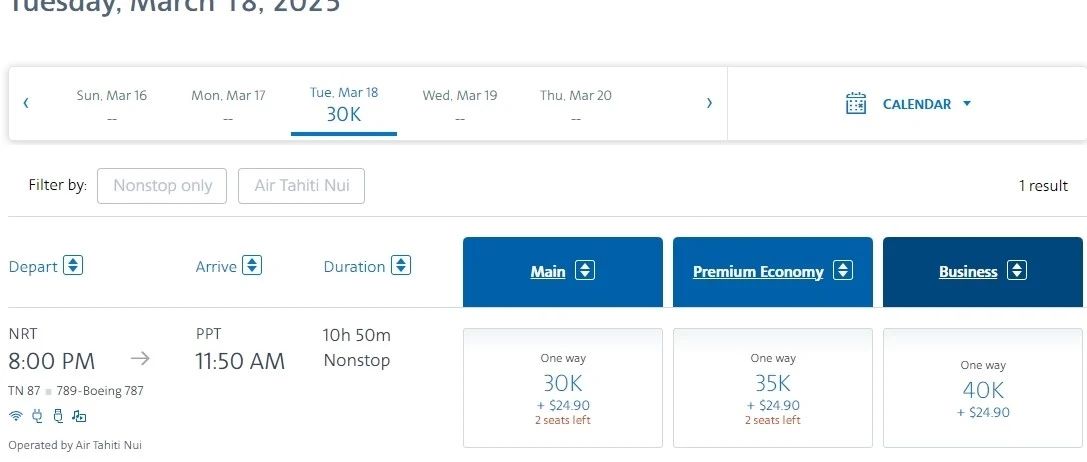1087x462 pixels.
Task: Click the in-flight entertainment amenity icon
Action: (x=80, y=416)
